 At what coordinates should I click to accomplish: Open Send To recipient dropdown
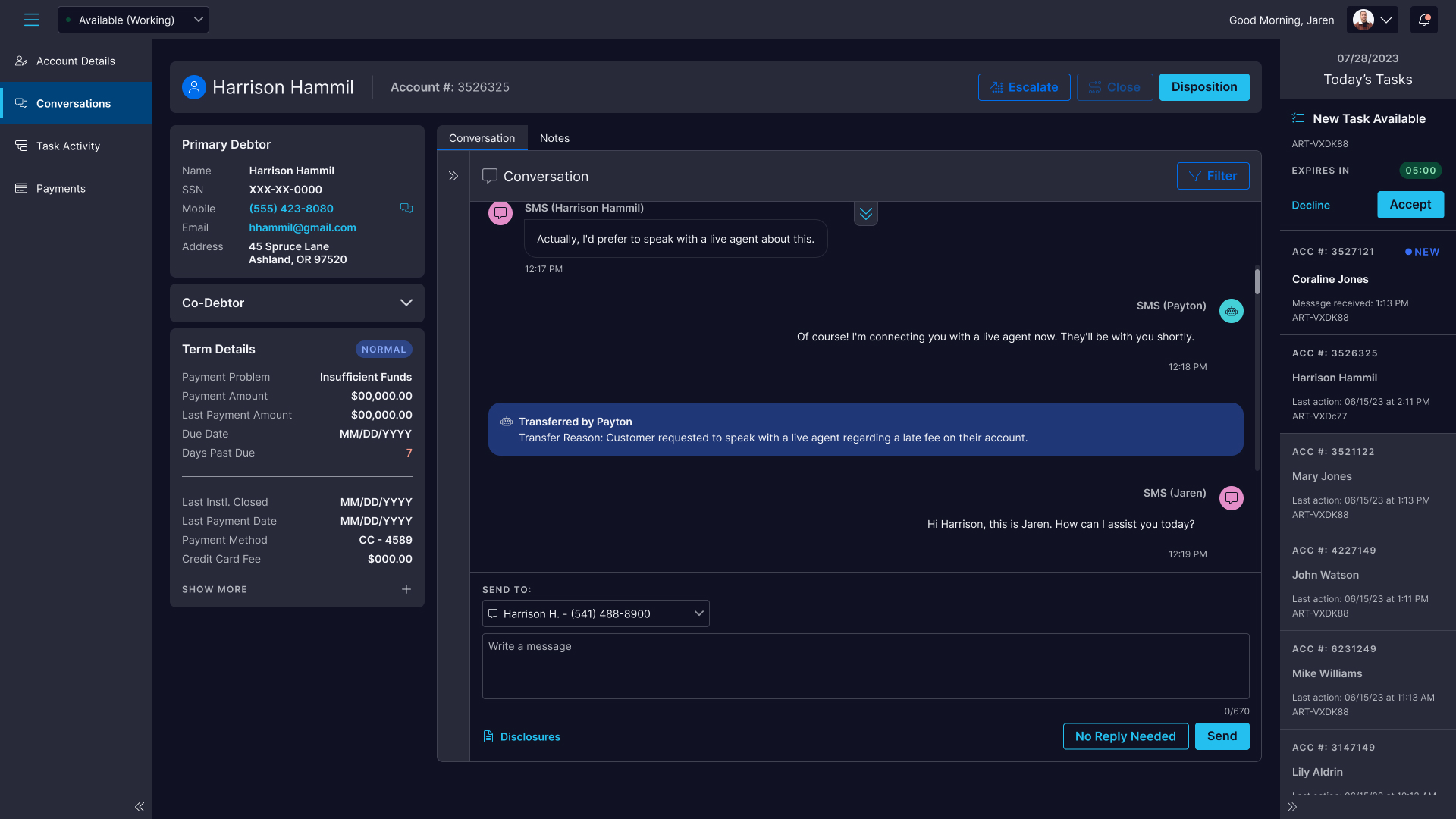pyautogui.click(x=595, y=613)
